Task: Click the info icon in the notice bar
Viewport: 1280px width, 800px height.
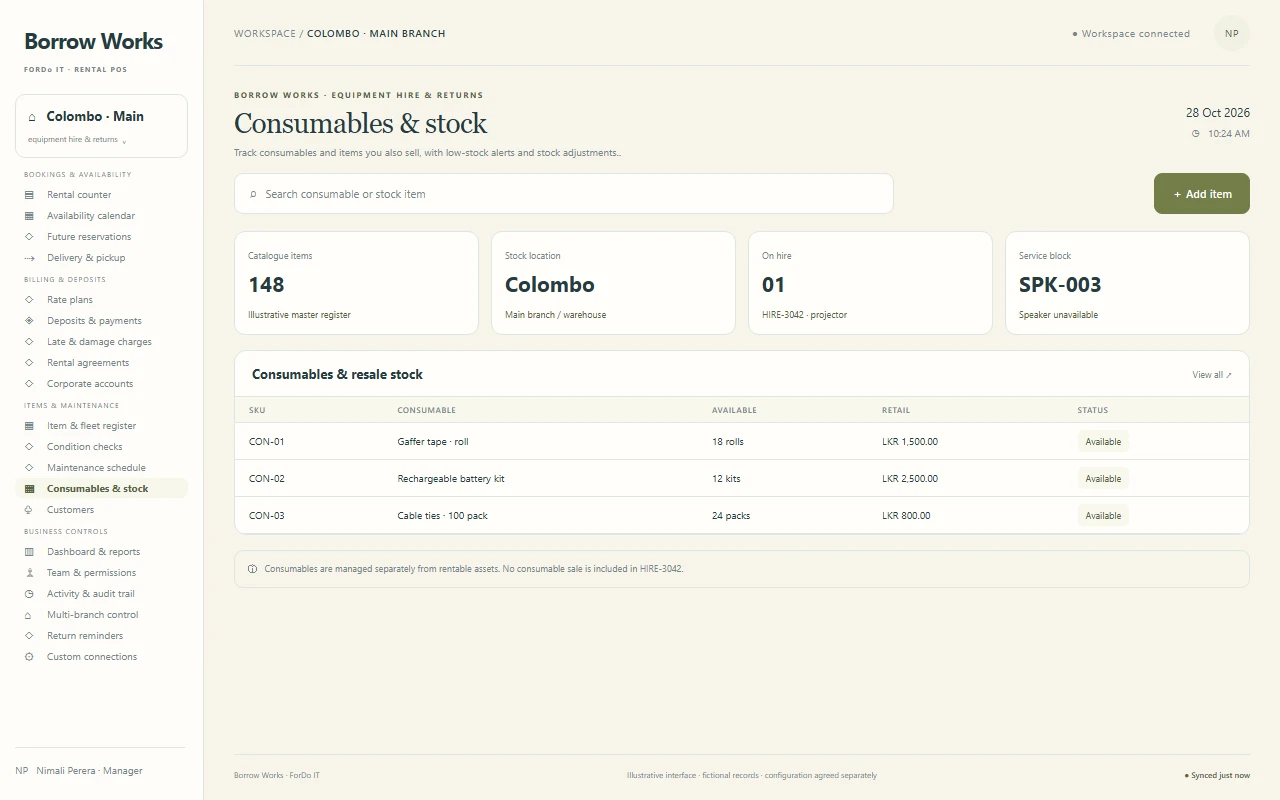Action: [x=252, y=569]
